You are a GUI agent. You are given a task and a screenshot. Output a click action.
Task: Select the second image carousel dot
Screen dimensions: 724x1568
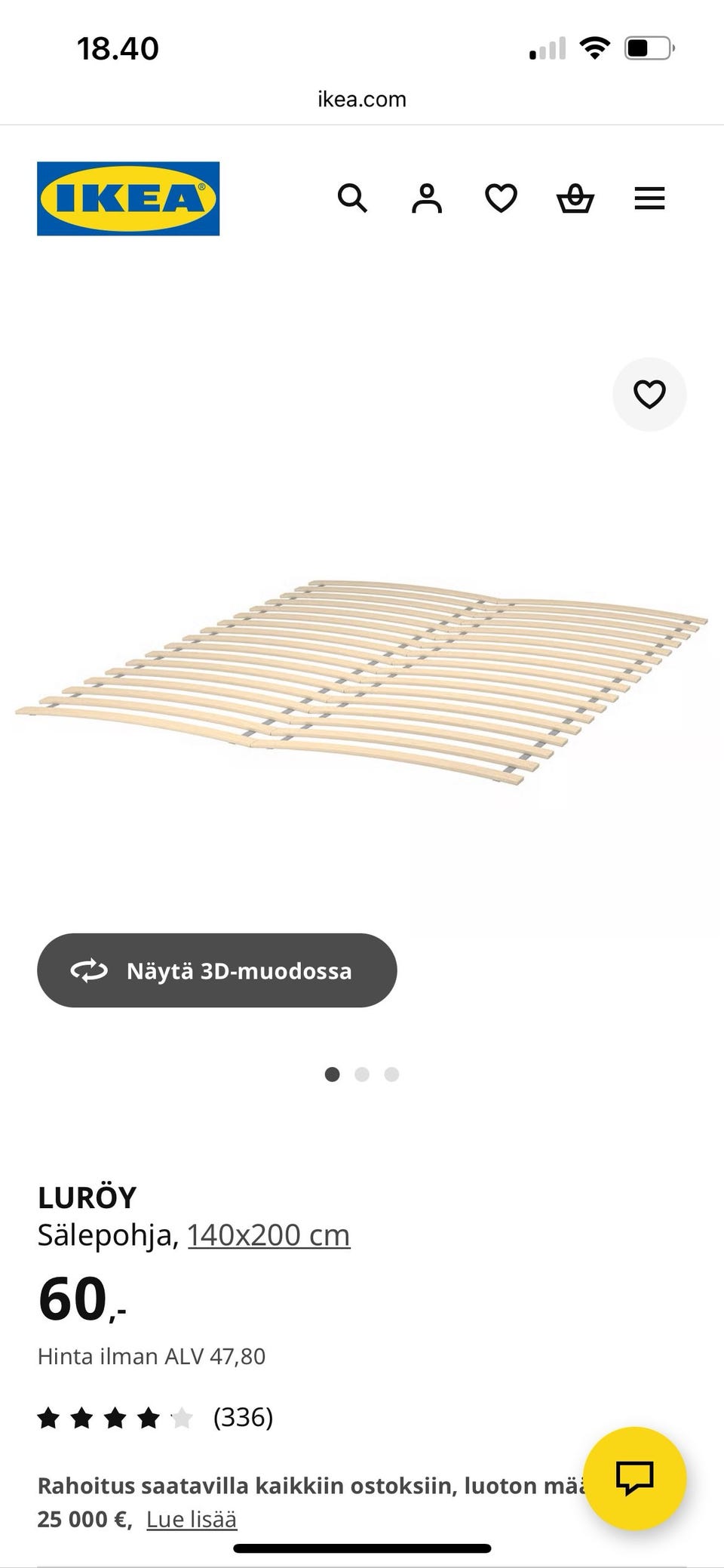362,1074
